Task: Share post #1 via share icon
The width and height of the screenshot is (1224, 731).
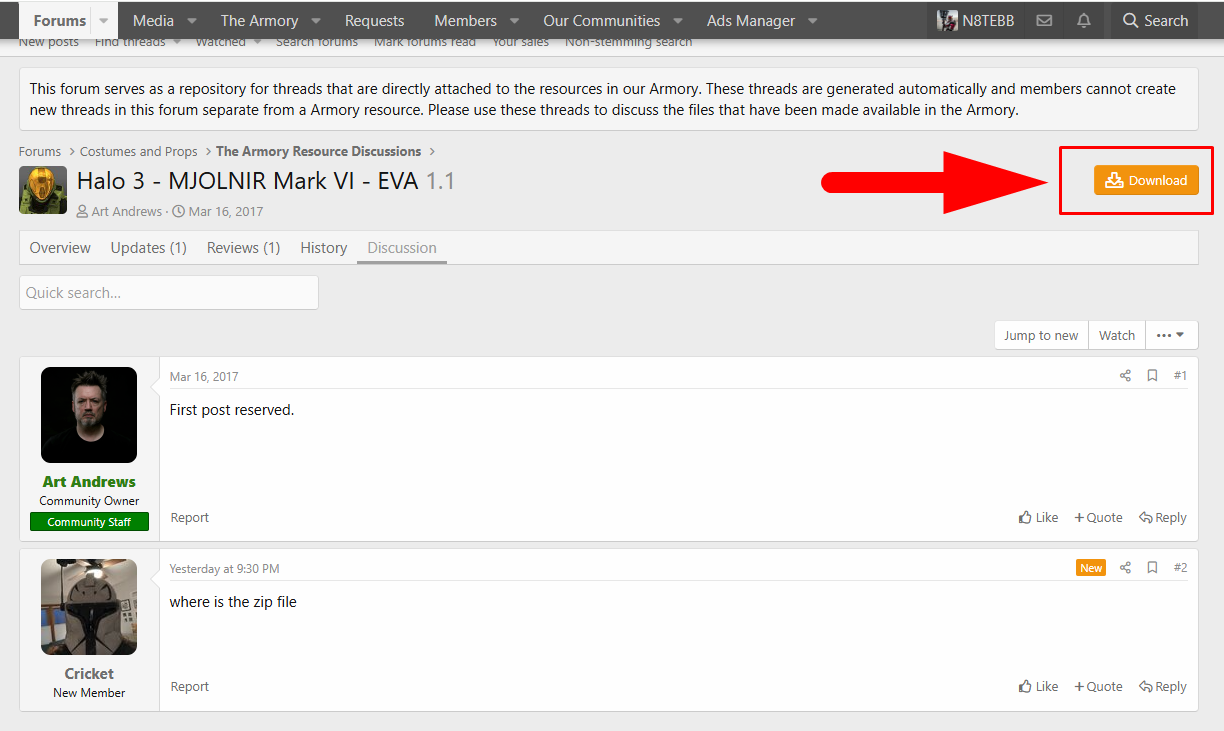Action: click(1125, 376)
